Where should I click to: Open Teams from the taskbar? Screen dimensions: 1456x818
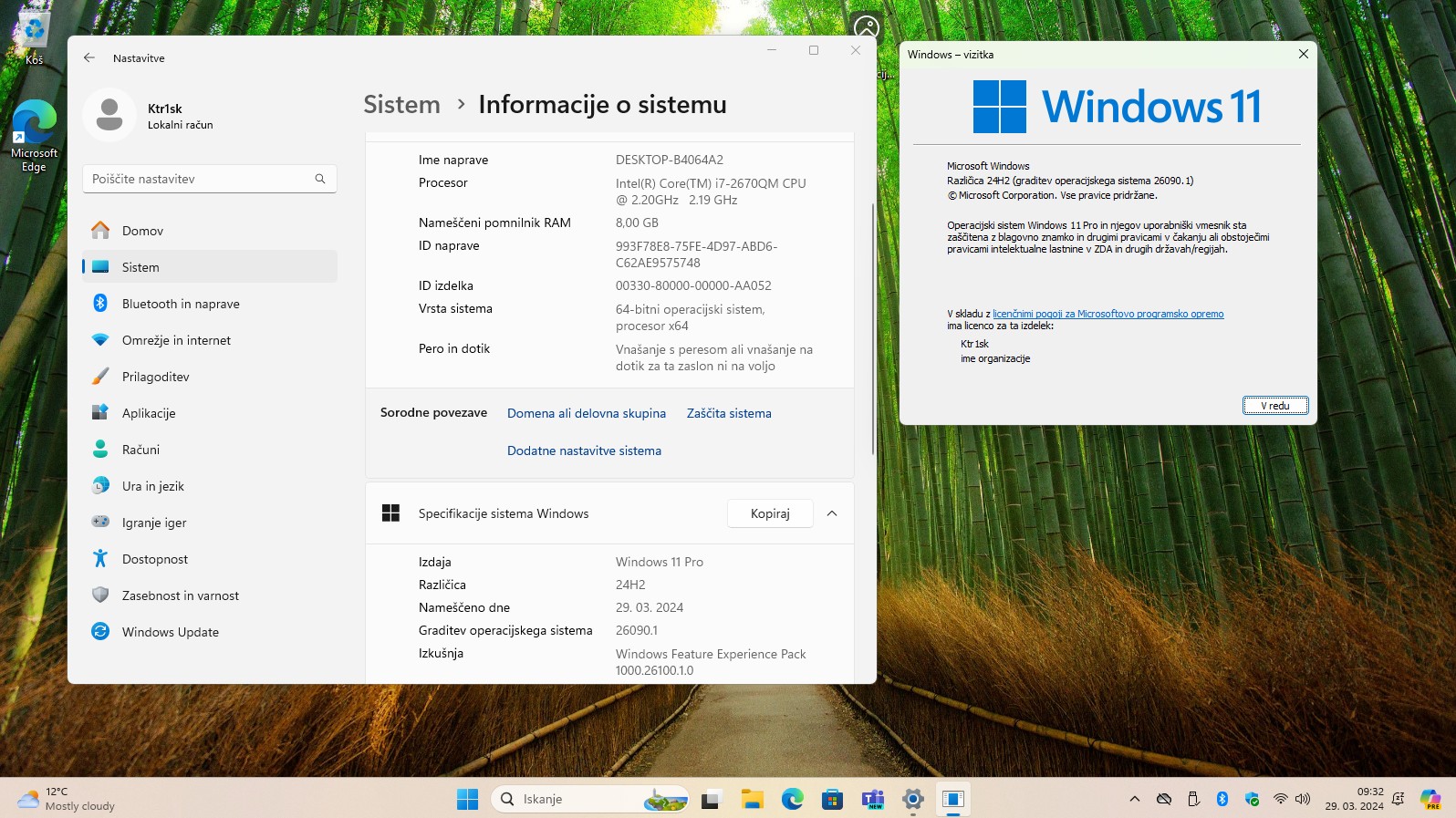click(873, 799)
